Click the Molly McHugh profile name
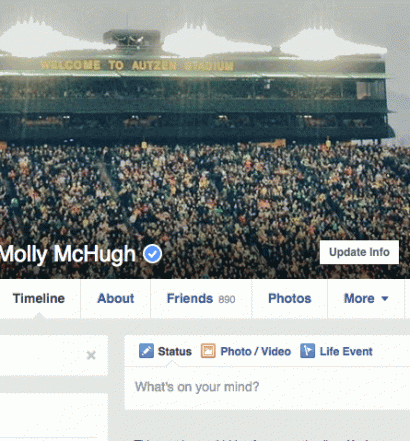The height and width of the screenshot is (441, 410). [68, 254]
